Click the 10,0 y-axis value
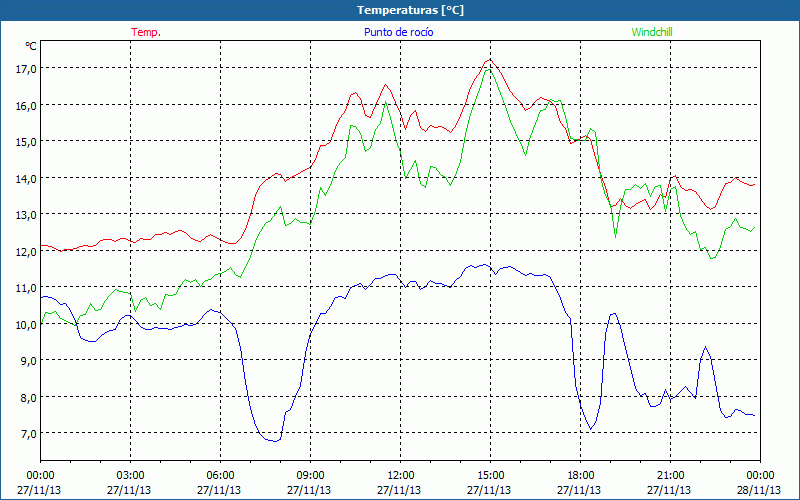 click(26, 324)
